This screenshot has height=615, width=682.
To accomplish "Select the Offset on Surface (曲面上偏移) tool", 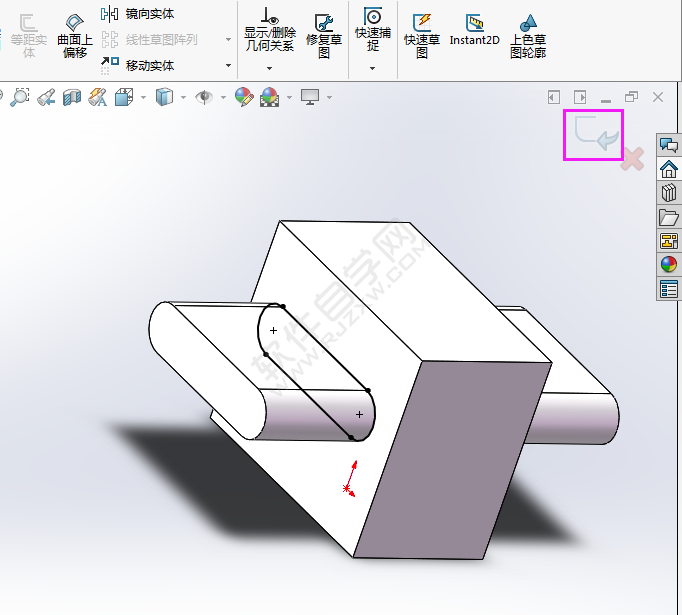I will (75, 37).
